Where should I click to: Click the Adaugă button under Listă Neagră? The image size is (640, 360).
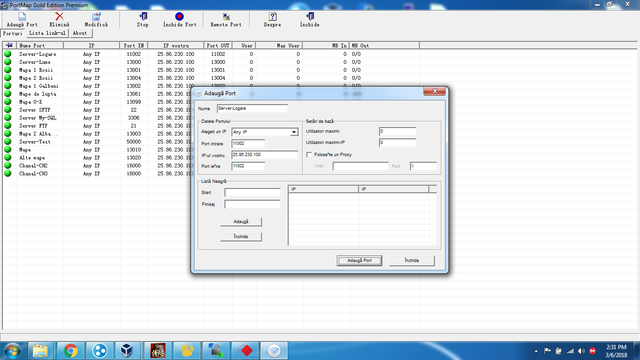pos(241,222)
